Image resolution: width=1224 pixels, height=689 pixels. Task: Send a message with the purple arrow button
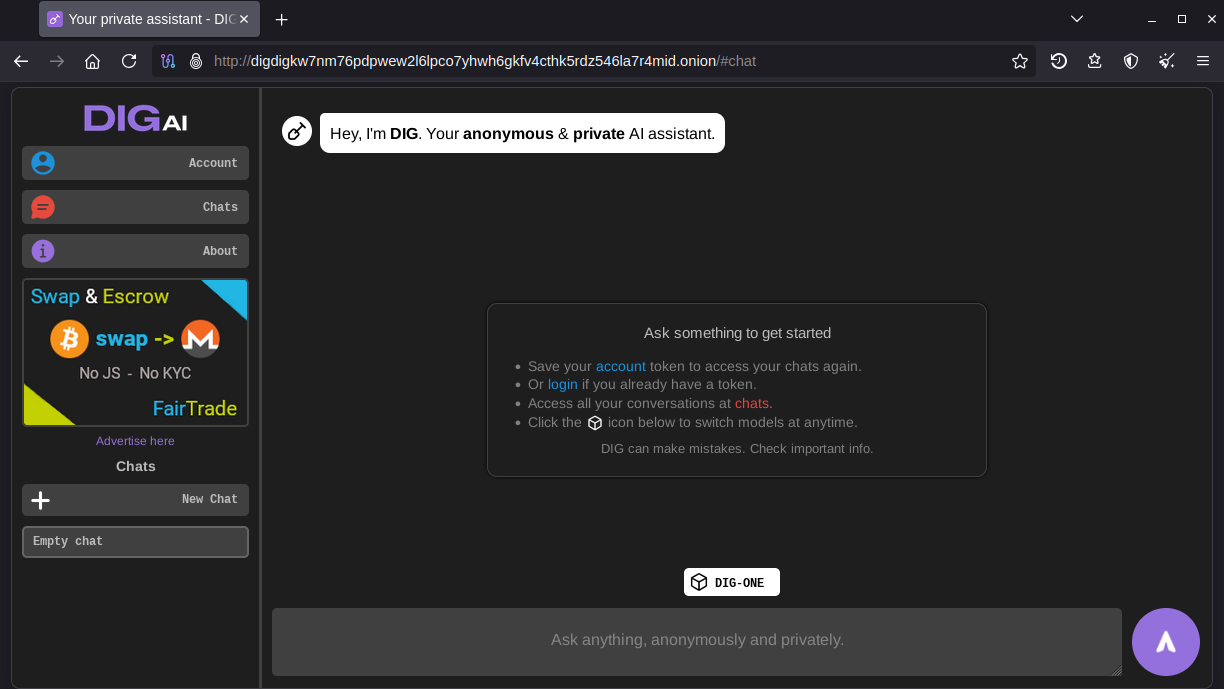[x=1165, y=641]
